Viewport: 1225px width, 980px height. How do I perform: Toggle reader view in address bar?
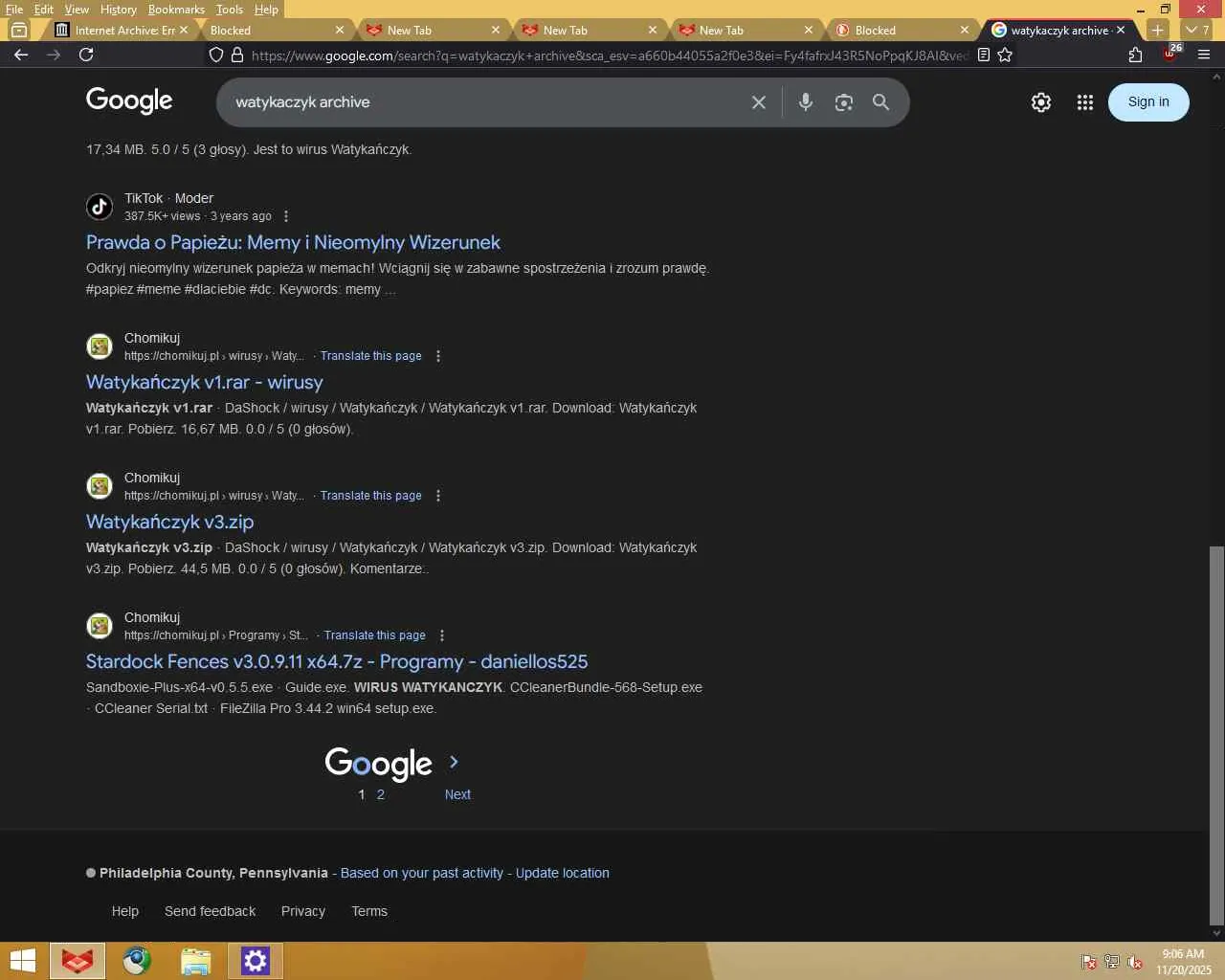coord(983,55)
